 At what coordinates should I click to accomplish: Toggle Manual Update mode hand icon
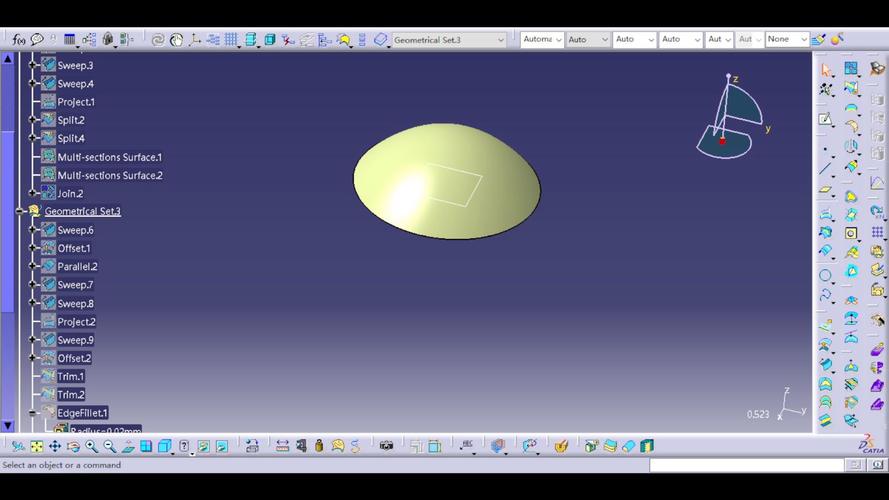[176, 40]
